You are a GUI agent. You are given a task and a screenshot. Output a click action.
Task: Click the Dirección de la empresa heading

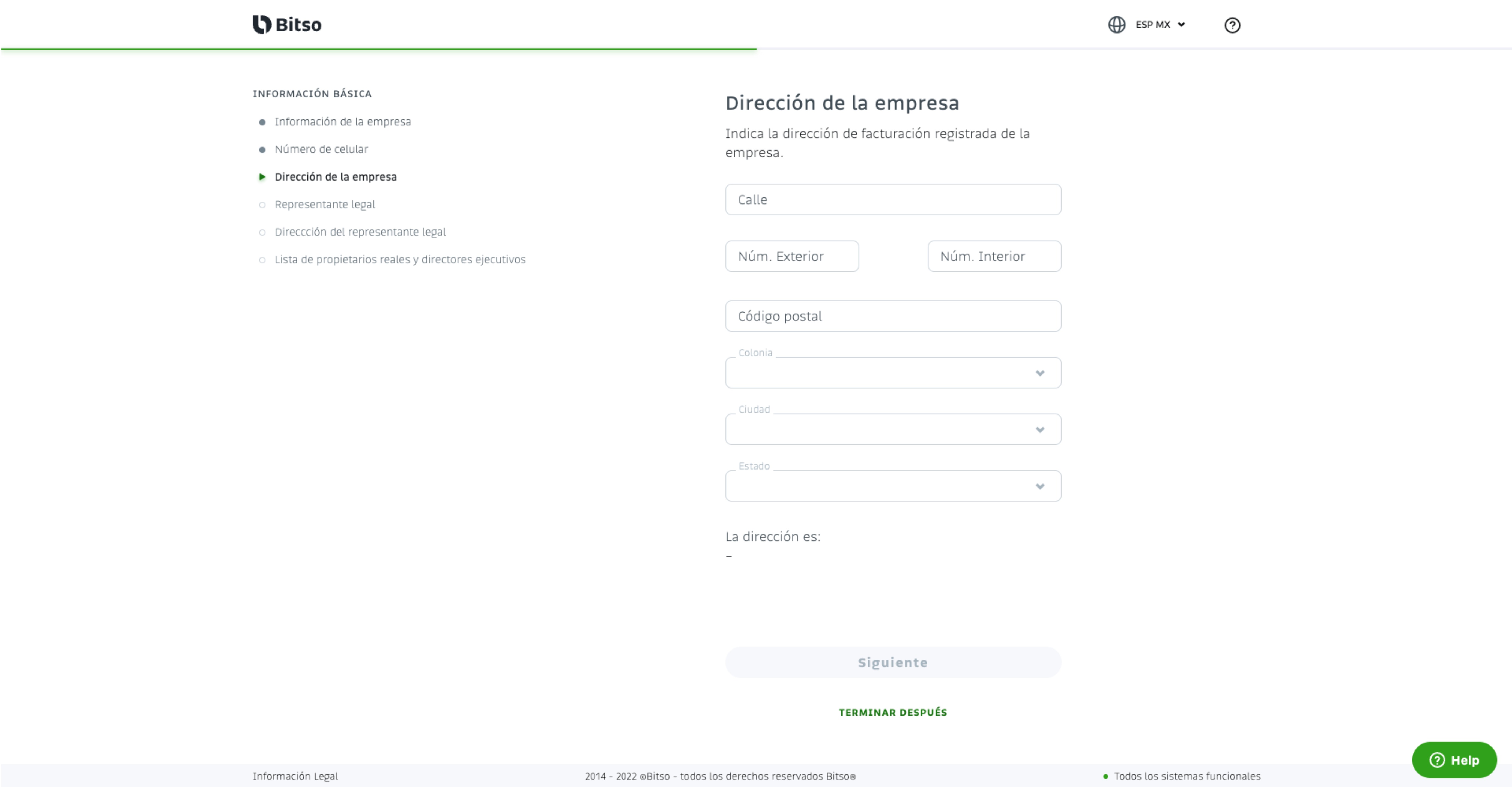click(842, 103)
